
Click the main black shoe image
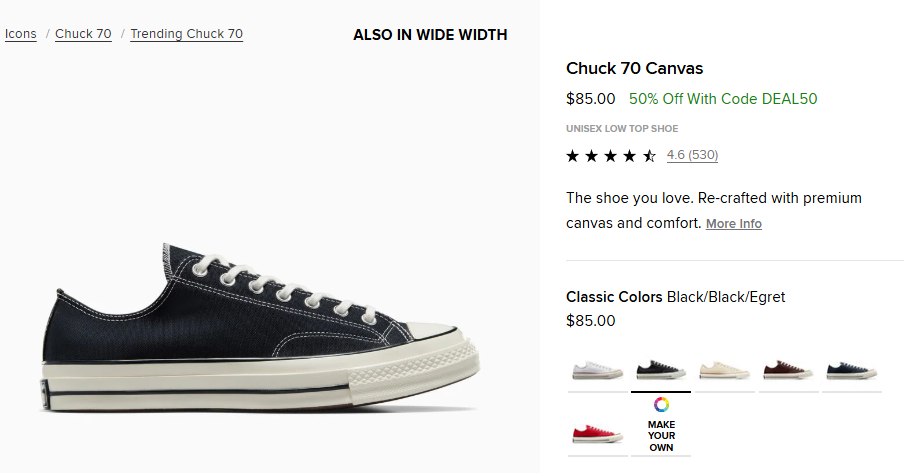260,327
